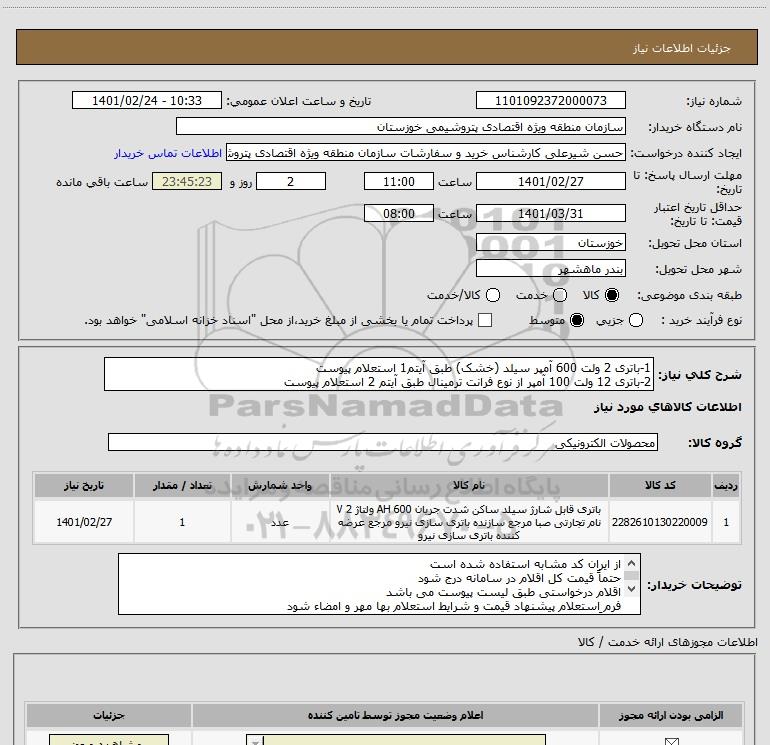The image size is (770, 745).
Task: Click the delivery city field بندر ماهشهر
Action: pos(550,268)
